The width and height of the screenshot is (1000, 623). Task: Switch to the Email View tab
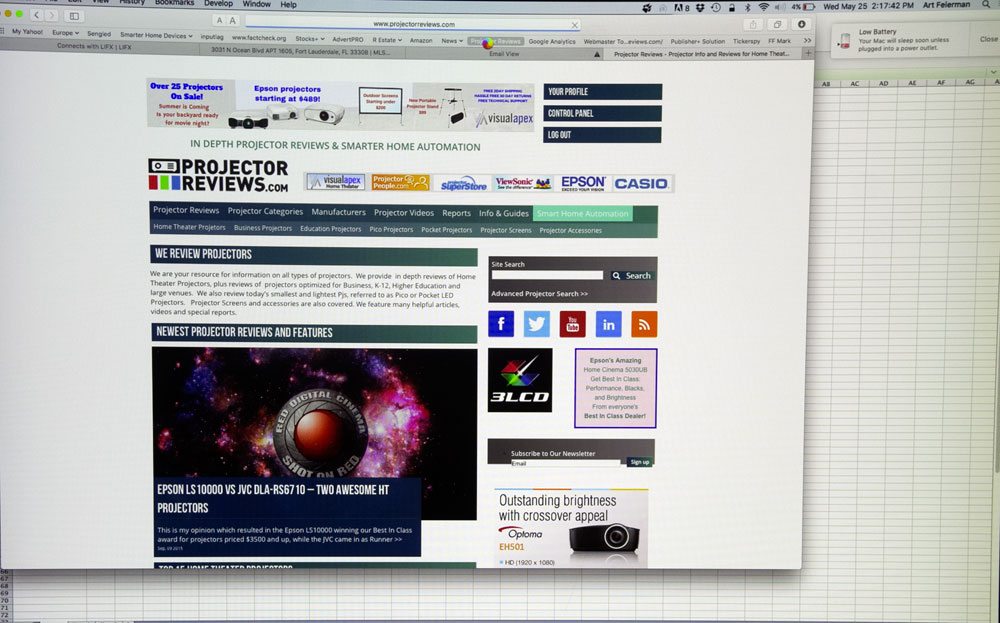504,54
